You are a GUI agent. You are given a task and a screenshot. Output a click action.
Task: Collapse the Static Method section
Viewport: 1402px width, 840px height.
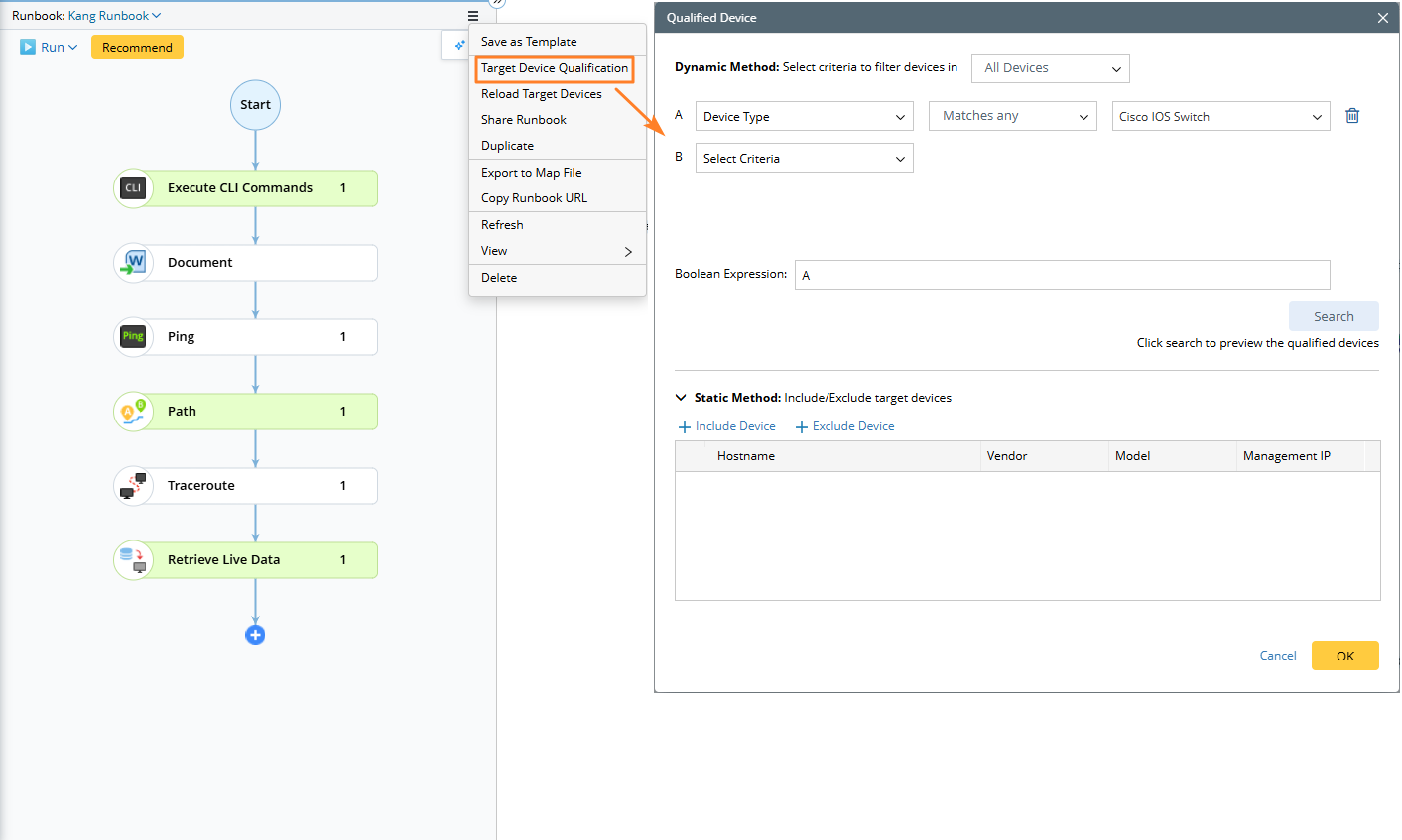click(681, 398)
